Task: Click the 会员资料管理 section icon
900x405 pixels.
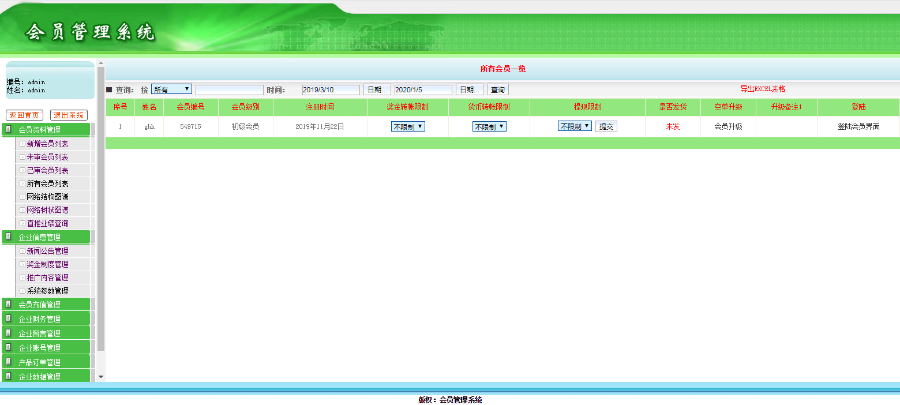Action: pyautogui.click(x=8, y=130)
